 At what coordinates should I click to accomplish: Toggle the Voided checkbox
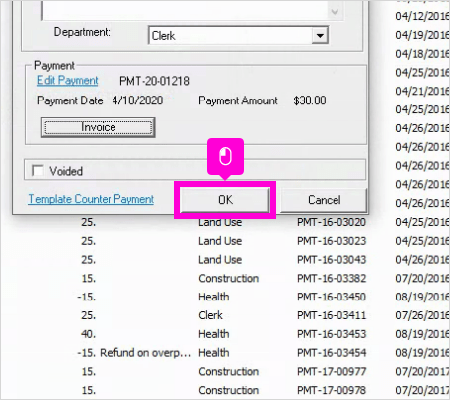[x=38, y=170]
